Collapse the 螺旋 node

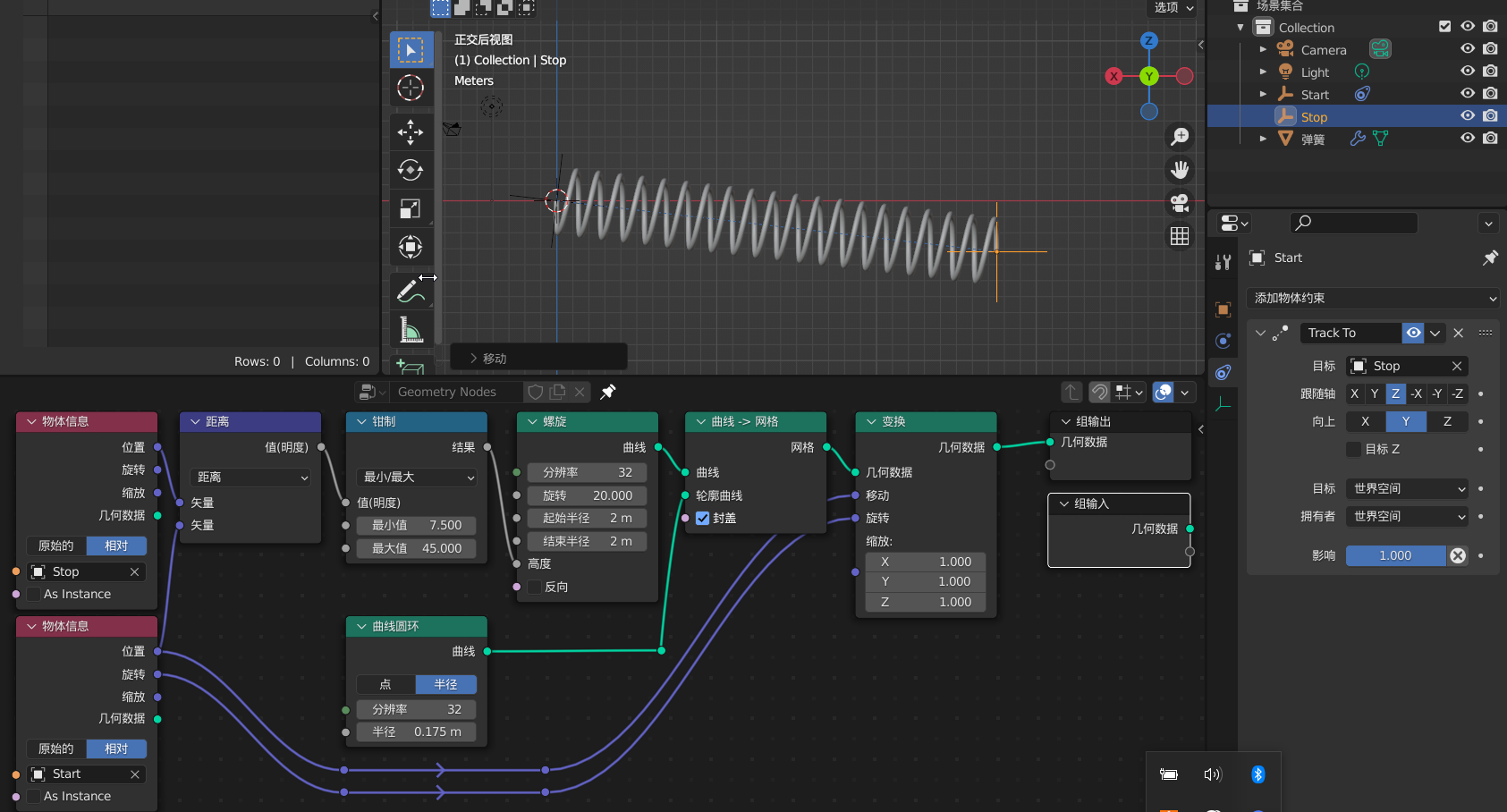point(533,421)
